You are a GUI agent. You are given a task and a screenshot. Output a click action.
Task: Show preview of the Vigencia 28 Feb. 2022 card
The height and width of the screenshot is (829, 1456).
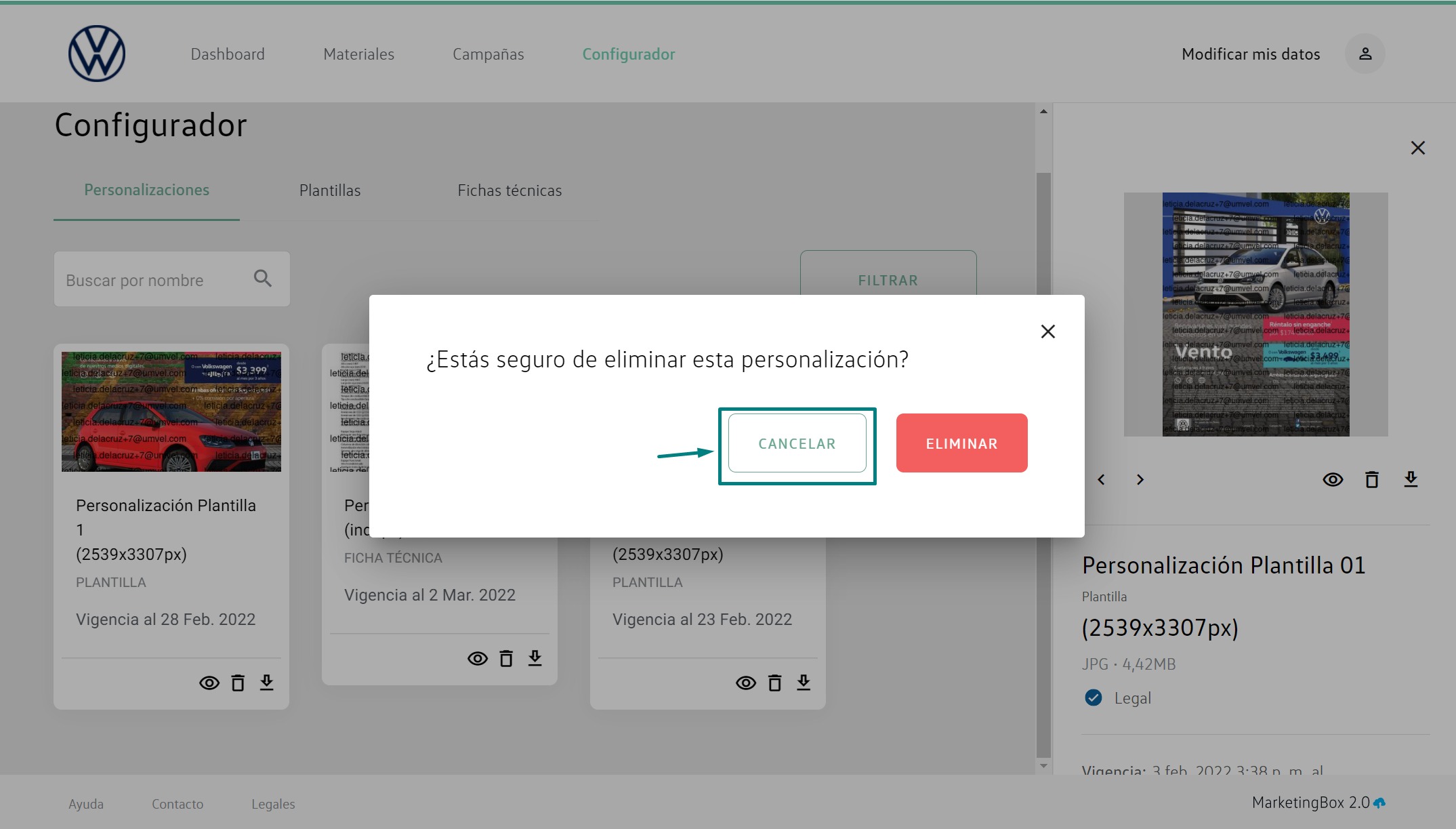(x=209, y=683)
